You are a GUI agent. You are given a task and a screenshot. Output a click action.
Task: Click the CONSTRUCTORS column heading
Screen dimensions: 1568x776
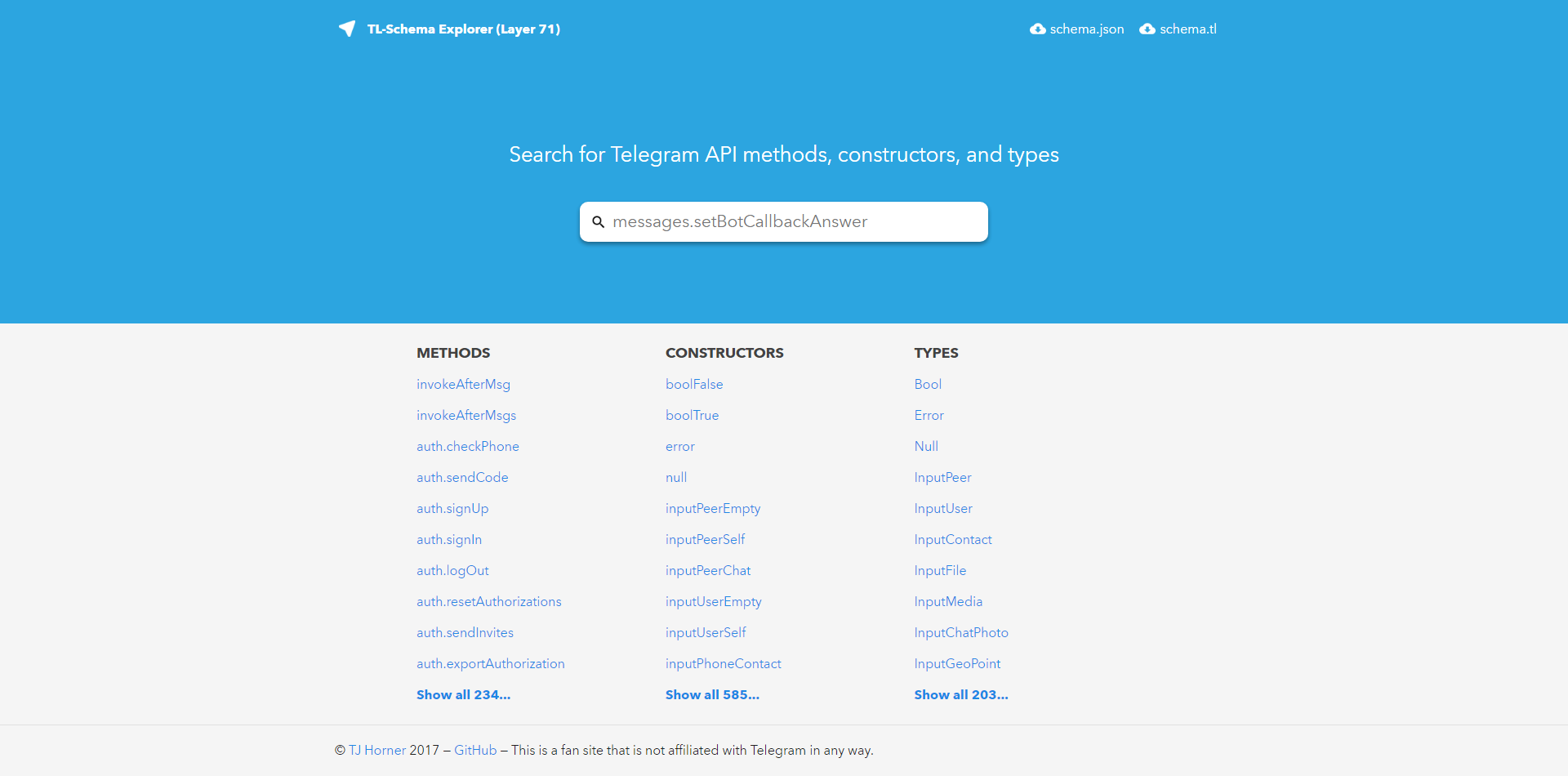(724, 353)
